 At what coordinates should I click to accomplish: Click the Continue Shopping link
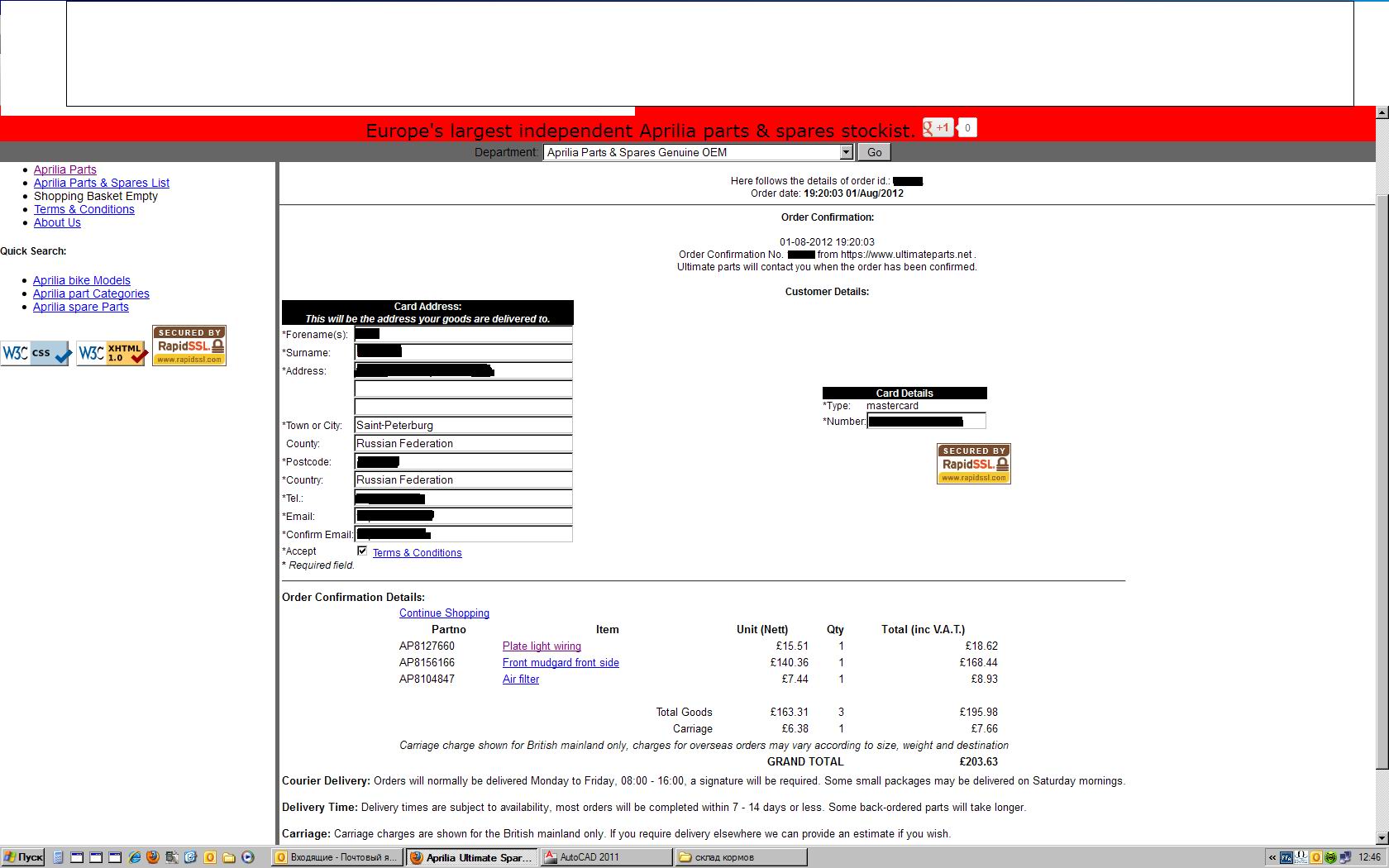click(x=444, y=613)
